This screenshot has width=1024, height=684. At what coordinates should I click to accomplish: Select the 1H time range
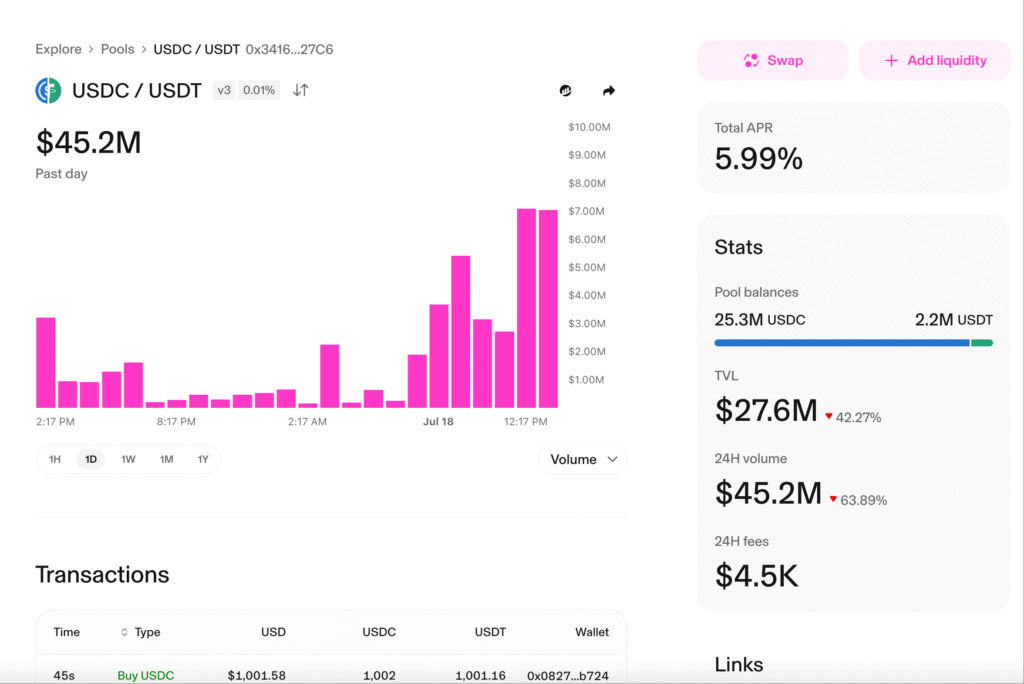click(55, 459)
